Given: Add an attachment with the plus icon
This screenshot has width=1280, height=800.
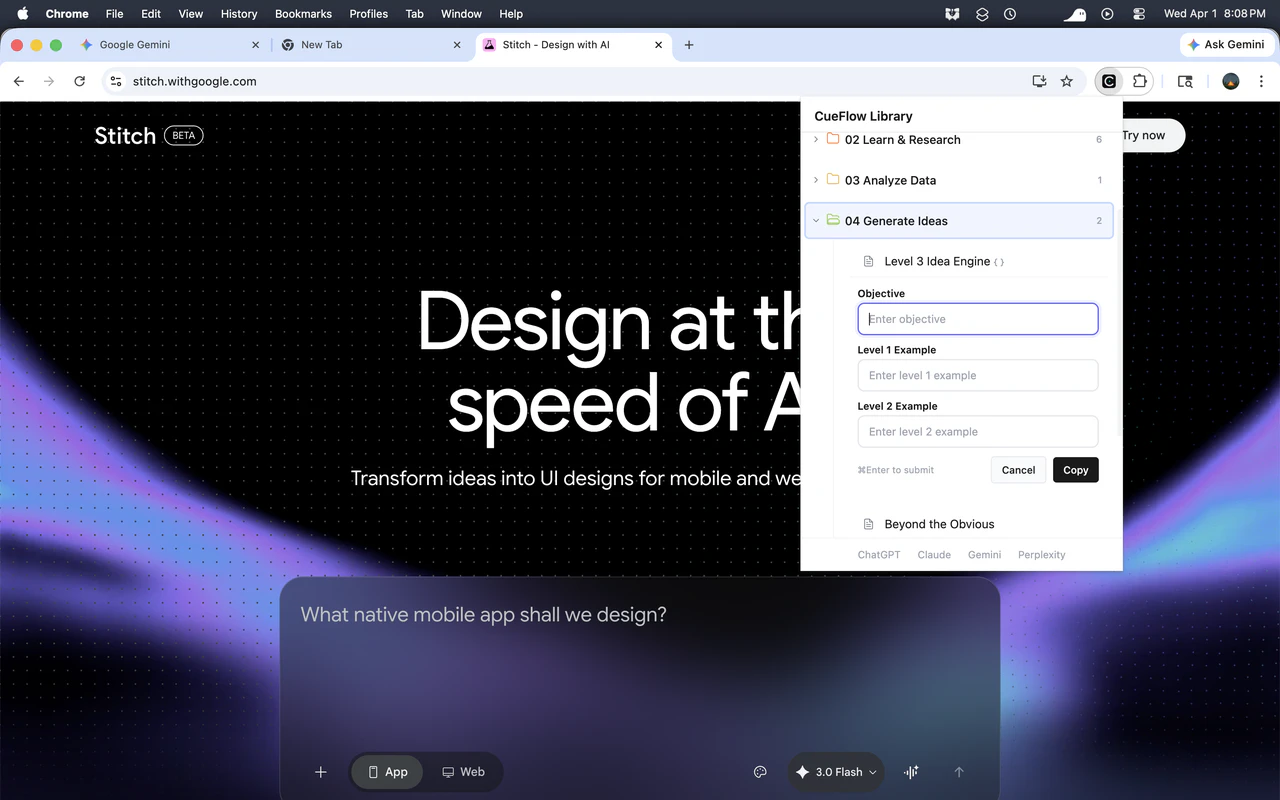Looking at the screenshot, I should tap(321, 772).
